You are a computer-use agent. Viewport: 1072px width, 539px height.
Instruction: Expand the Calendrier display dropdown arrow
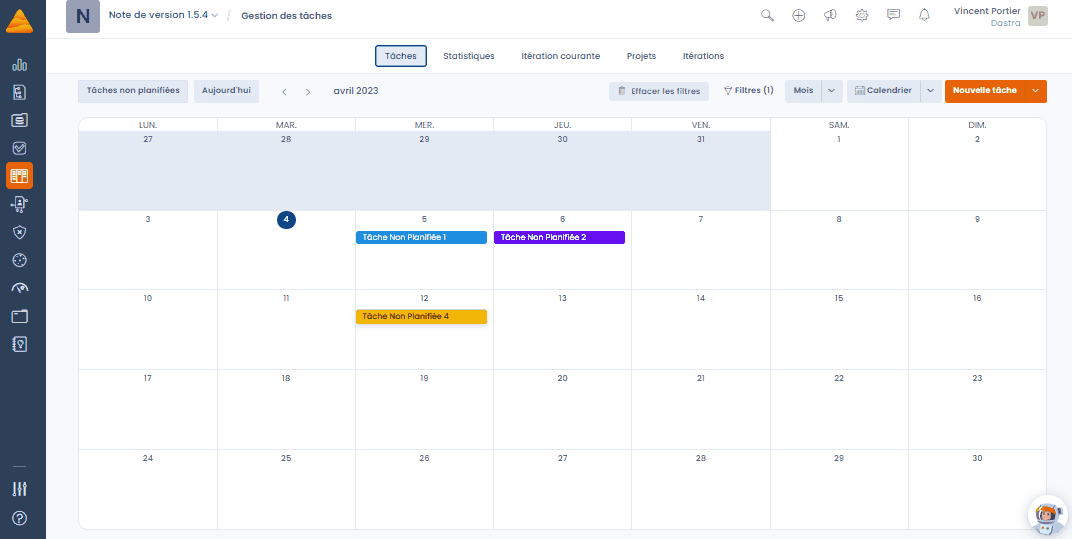click(x=930, y=91)
